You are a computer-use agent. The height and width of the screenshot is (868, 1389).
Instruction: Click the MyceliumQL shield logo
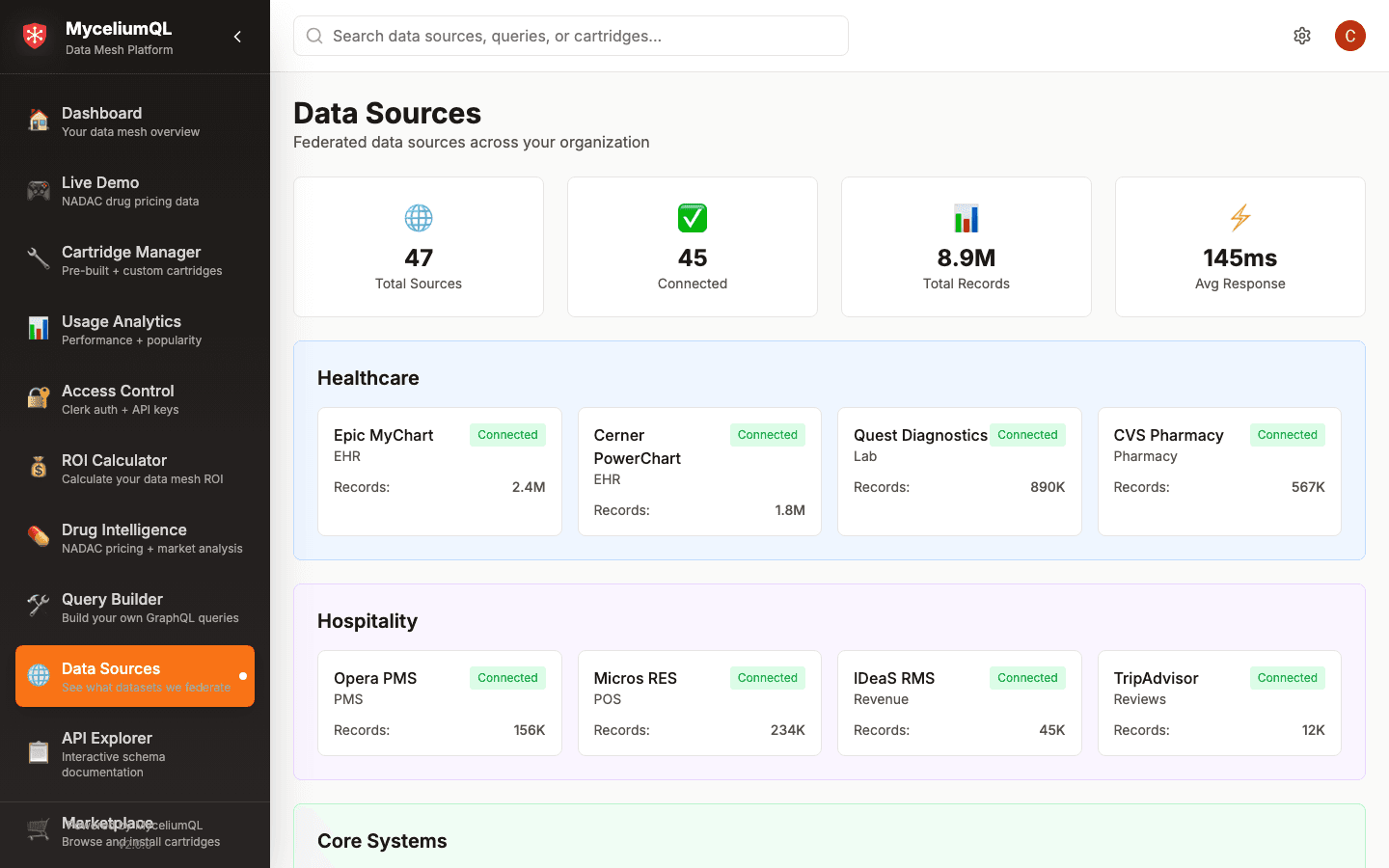(x=35, y=37)
